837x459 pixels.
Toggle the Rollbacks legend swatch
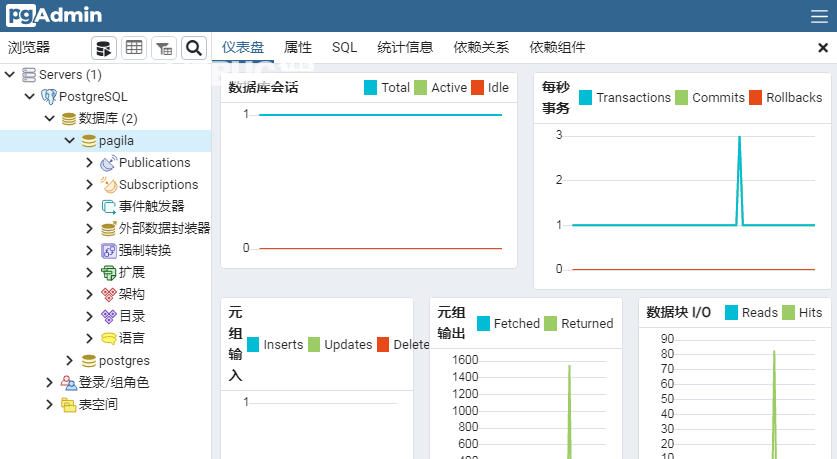point(755,98)
